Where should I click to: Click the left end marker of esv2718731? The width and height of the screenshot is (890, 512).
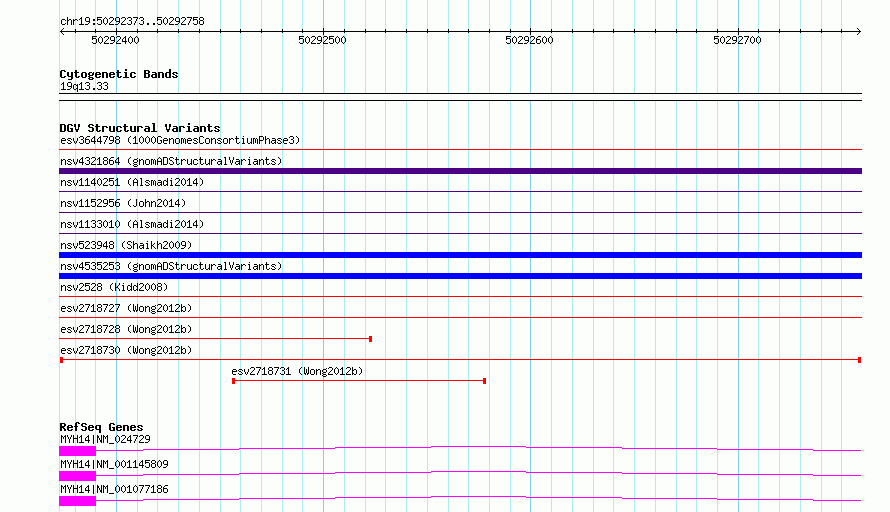click(233, 381)
